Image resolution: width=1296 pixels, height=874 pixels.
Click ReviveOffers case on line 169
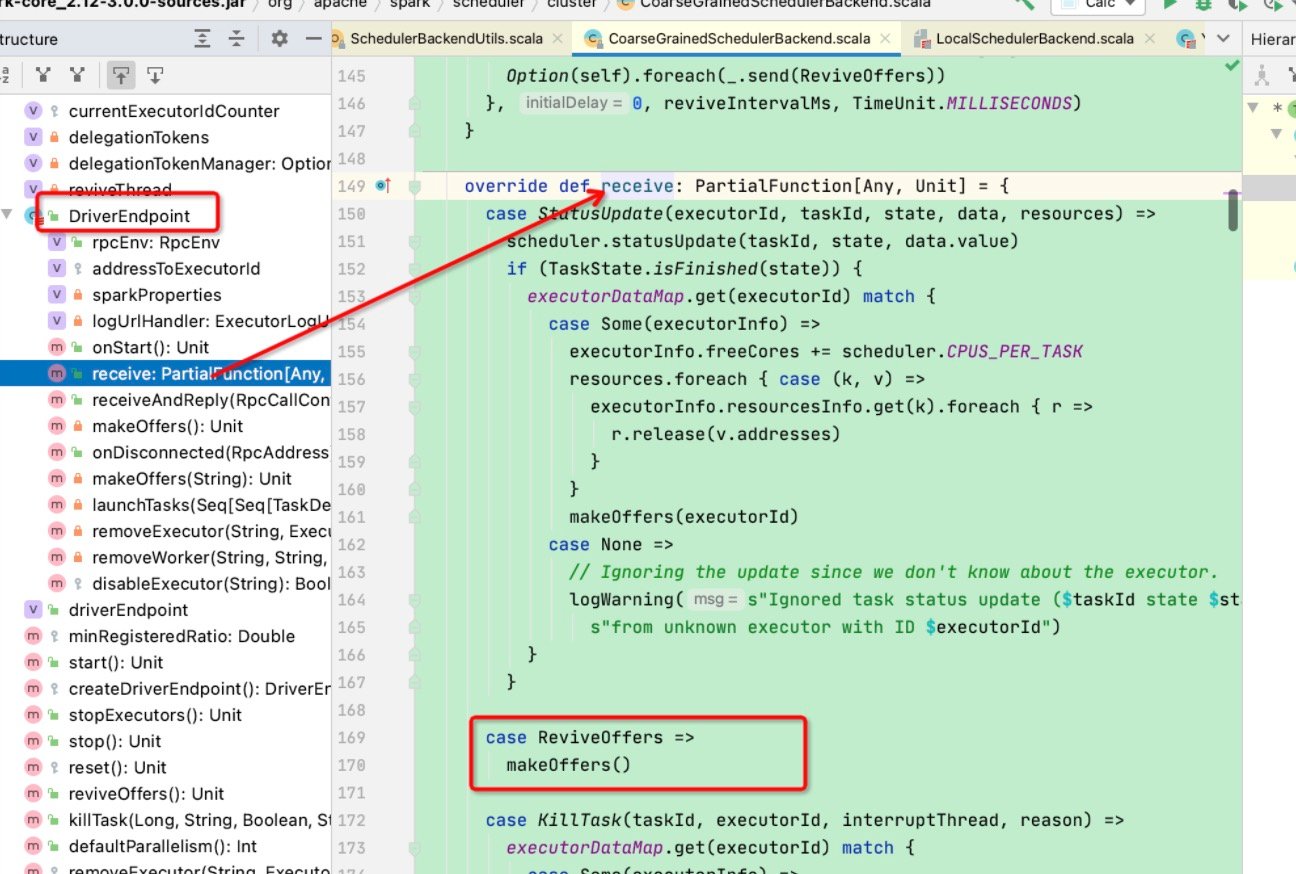point(601,737)
